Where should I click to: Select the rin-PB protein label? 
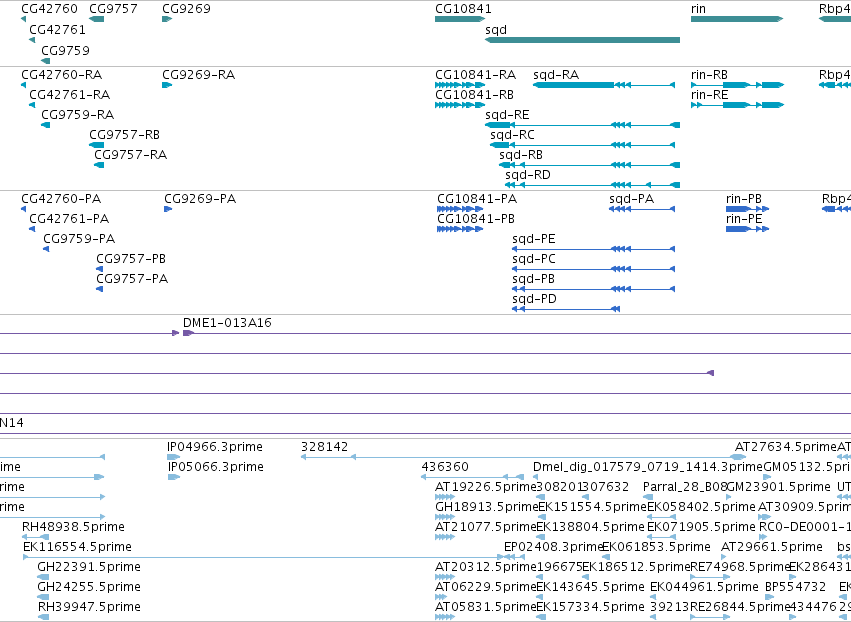point(744,199)
